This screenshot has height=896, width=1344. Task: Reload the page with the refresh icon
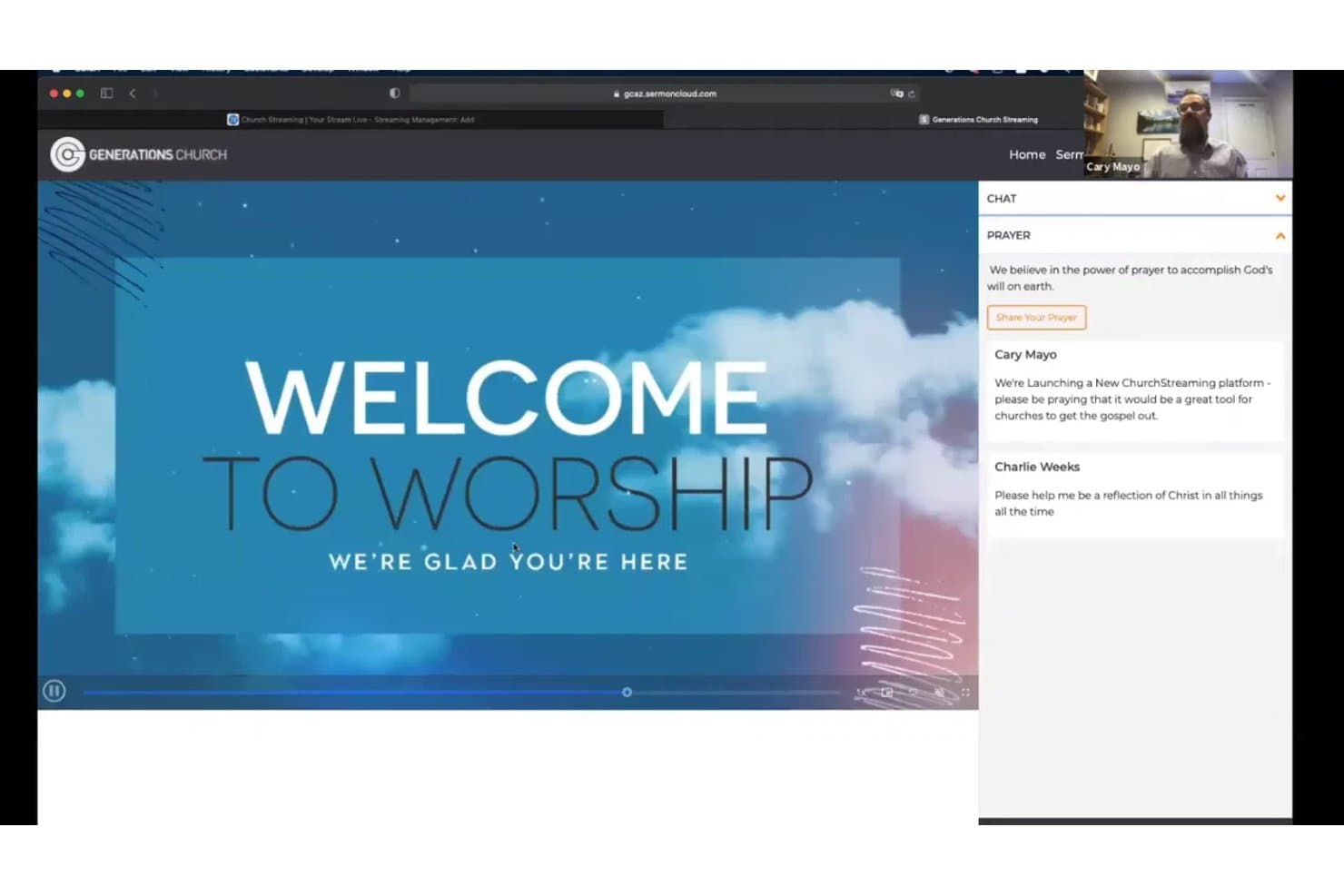click(x=912, y=94)
